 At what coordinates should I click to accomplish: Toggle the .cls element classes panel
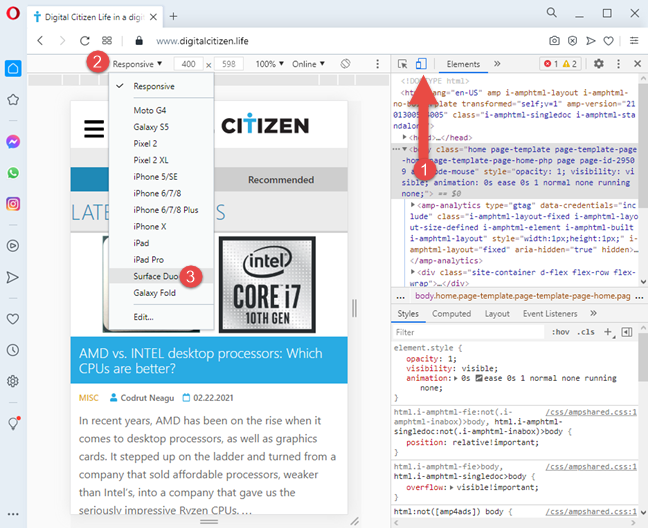coord(587,332)
